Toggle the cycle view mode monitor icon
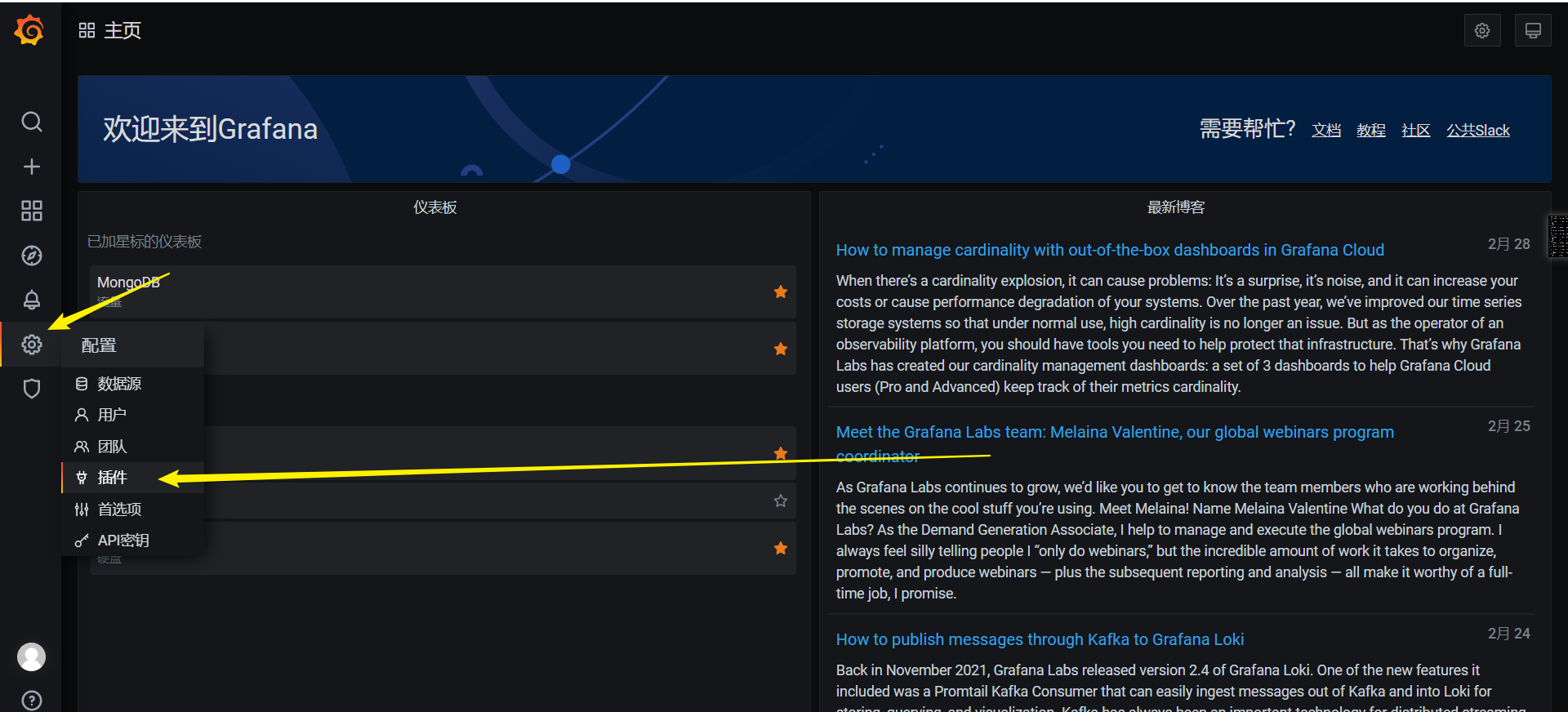 pyautogui.click(x=1533, y=31)
